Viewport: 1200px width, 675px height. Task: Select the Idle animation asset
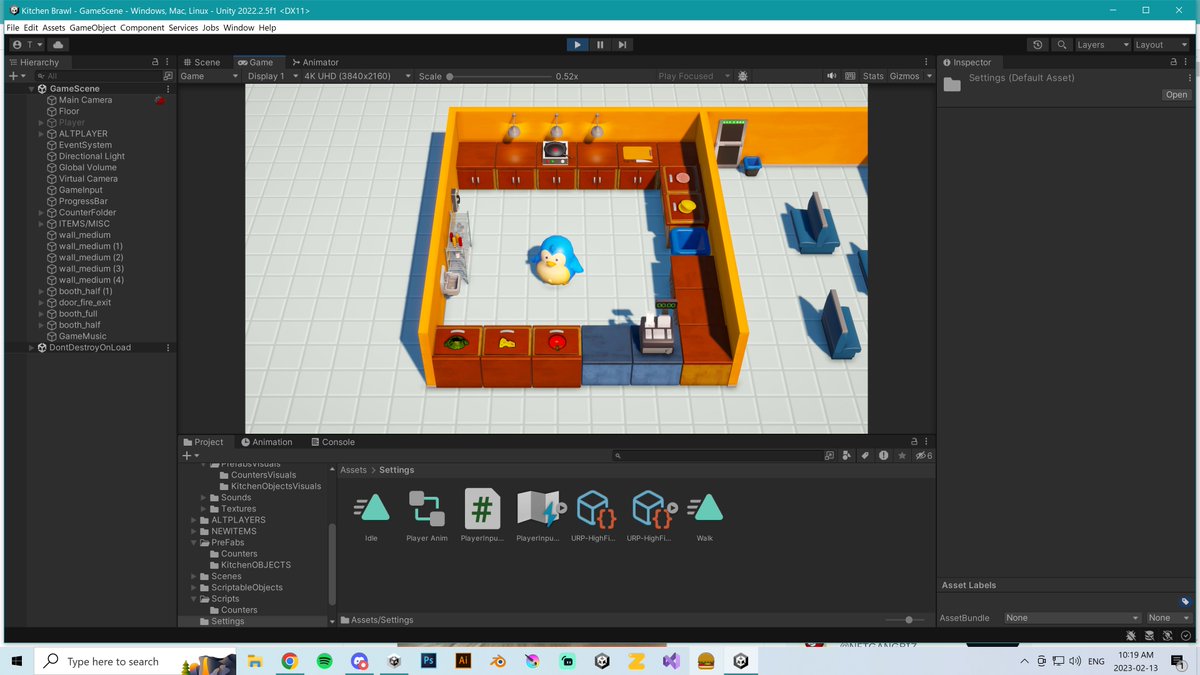point(371,516)
